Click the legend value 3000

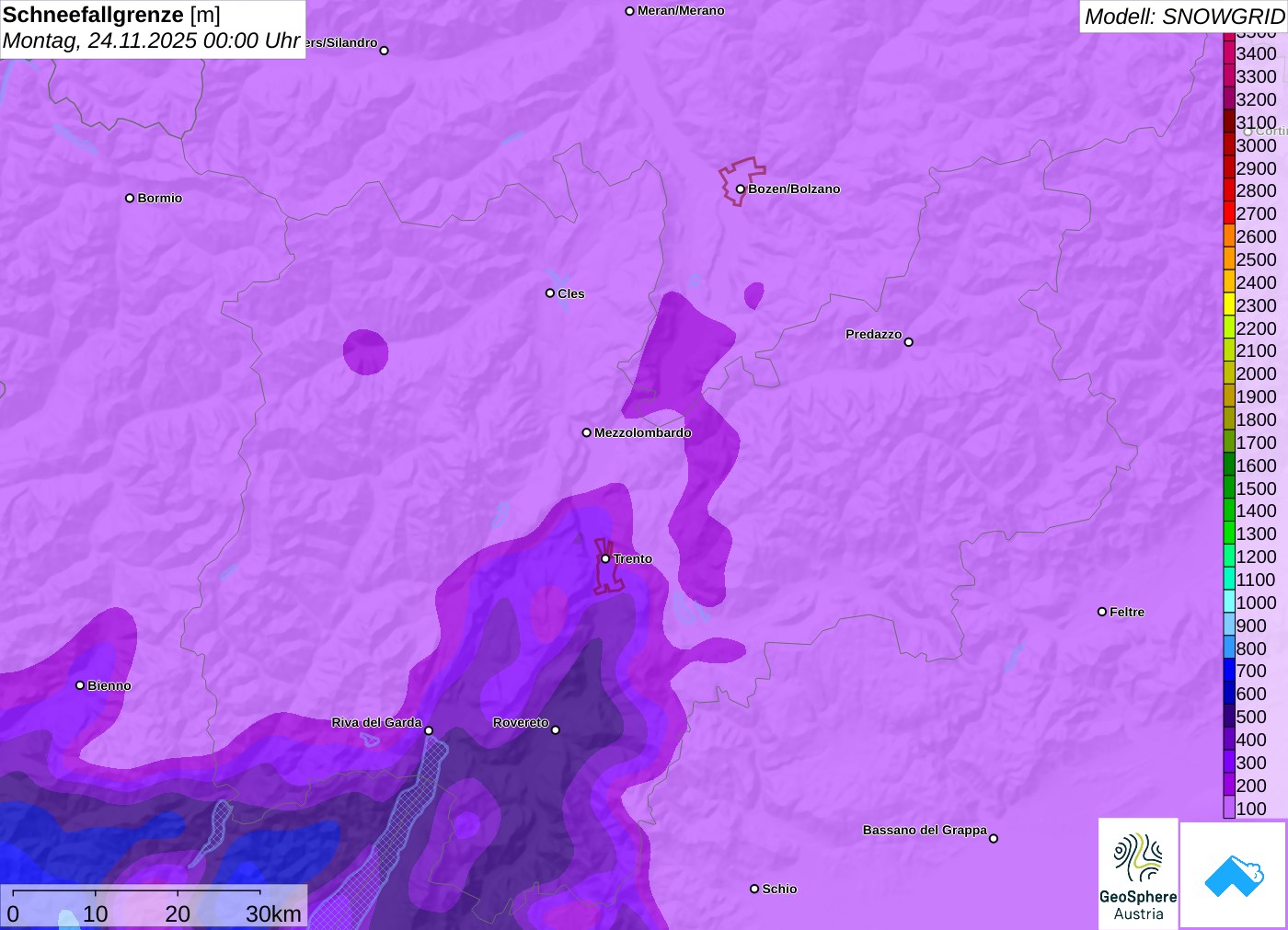pos(1257,145)
